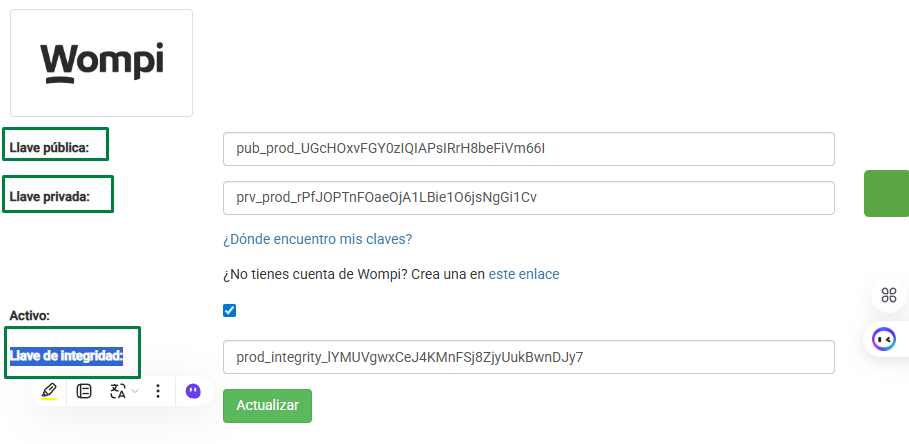
Task: Click the Wompi logo image
Action: (101, 63)
